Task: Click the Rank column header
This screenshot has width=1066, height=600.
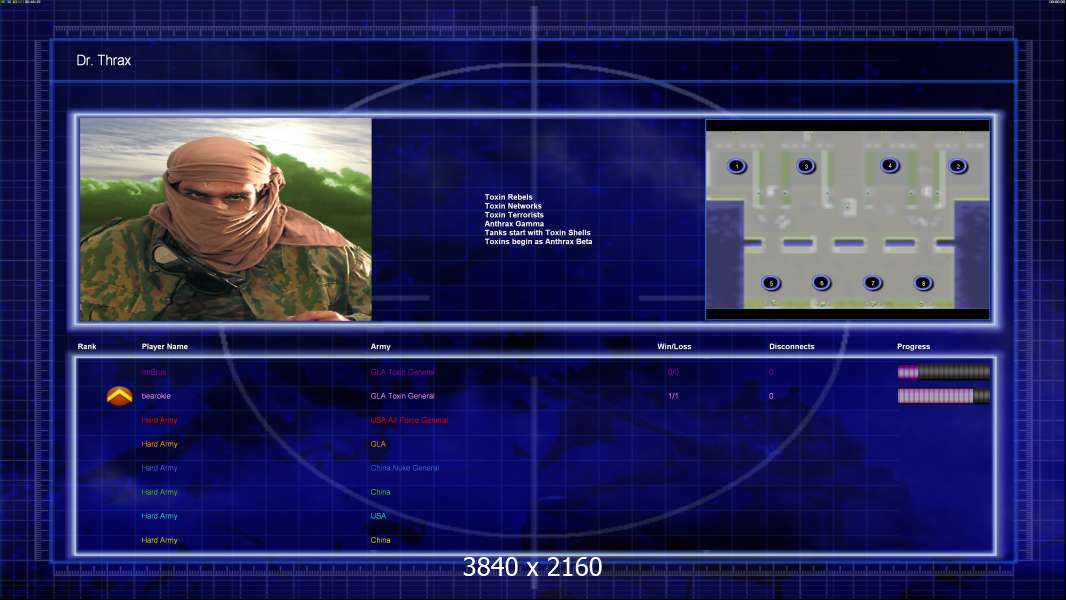Action: point(87,347)
